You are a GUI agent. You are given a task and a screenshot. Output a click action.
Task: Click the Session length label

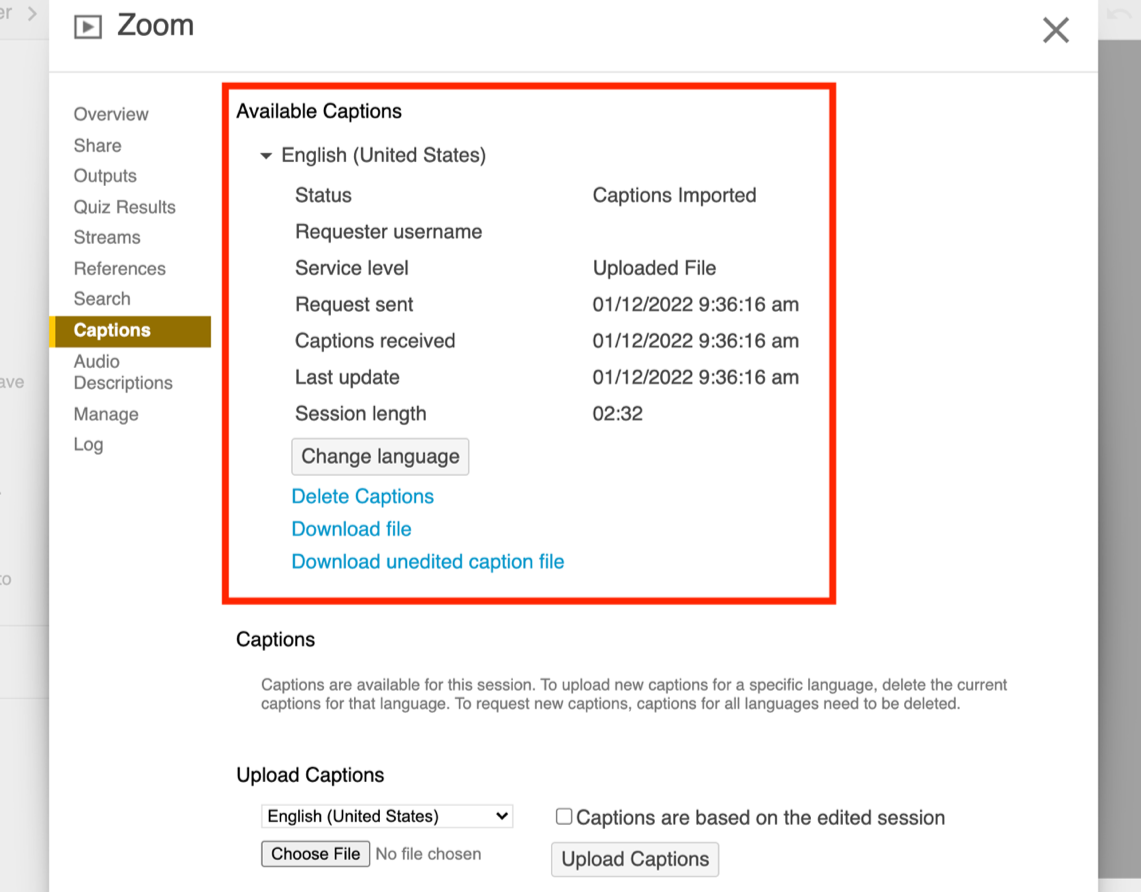tap(360, 414)
